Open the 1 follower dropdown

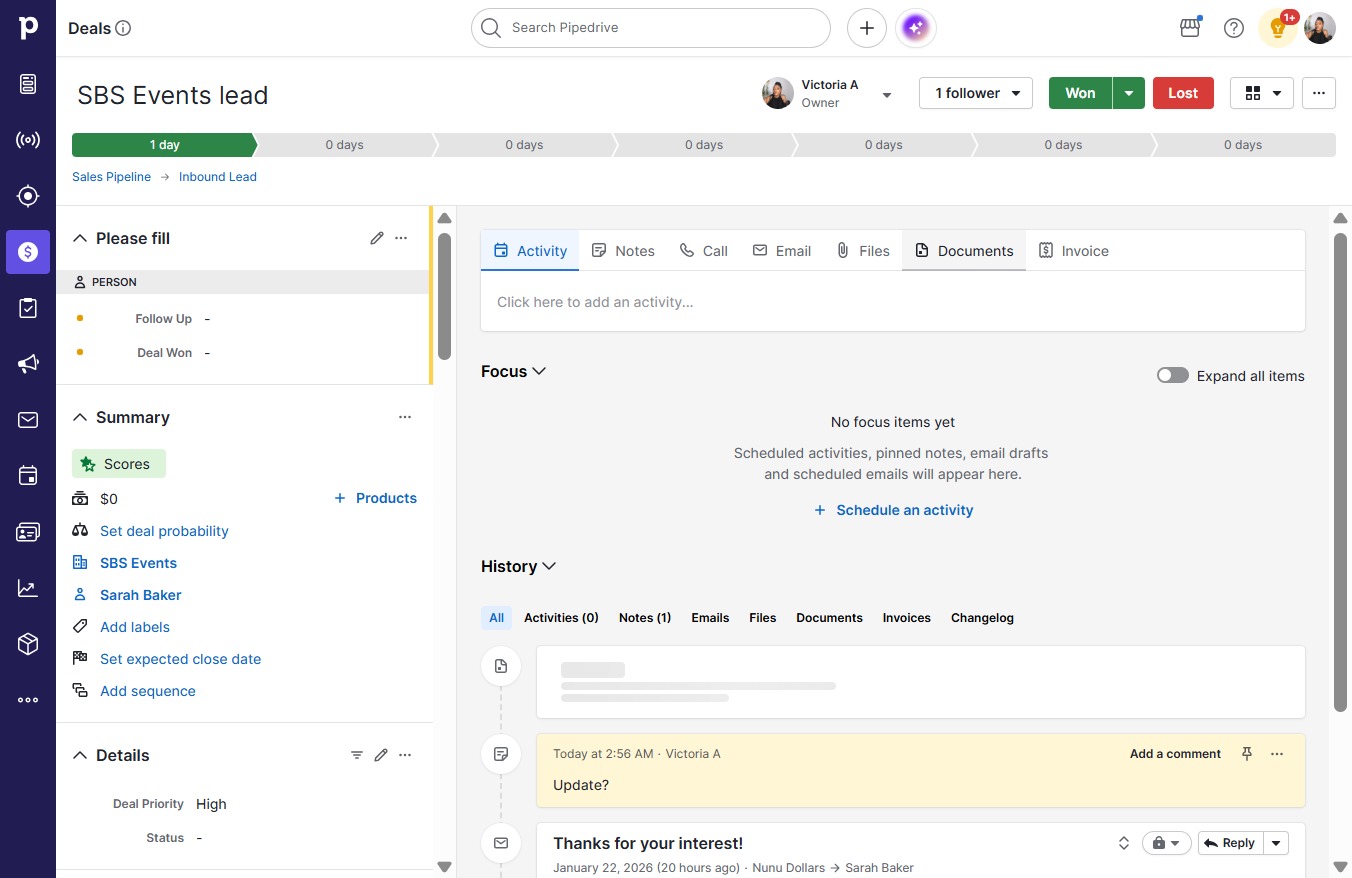(x=976, y=93)
